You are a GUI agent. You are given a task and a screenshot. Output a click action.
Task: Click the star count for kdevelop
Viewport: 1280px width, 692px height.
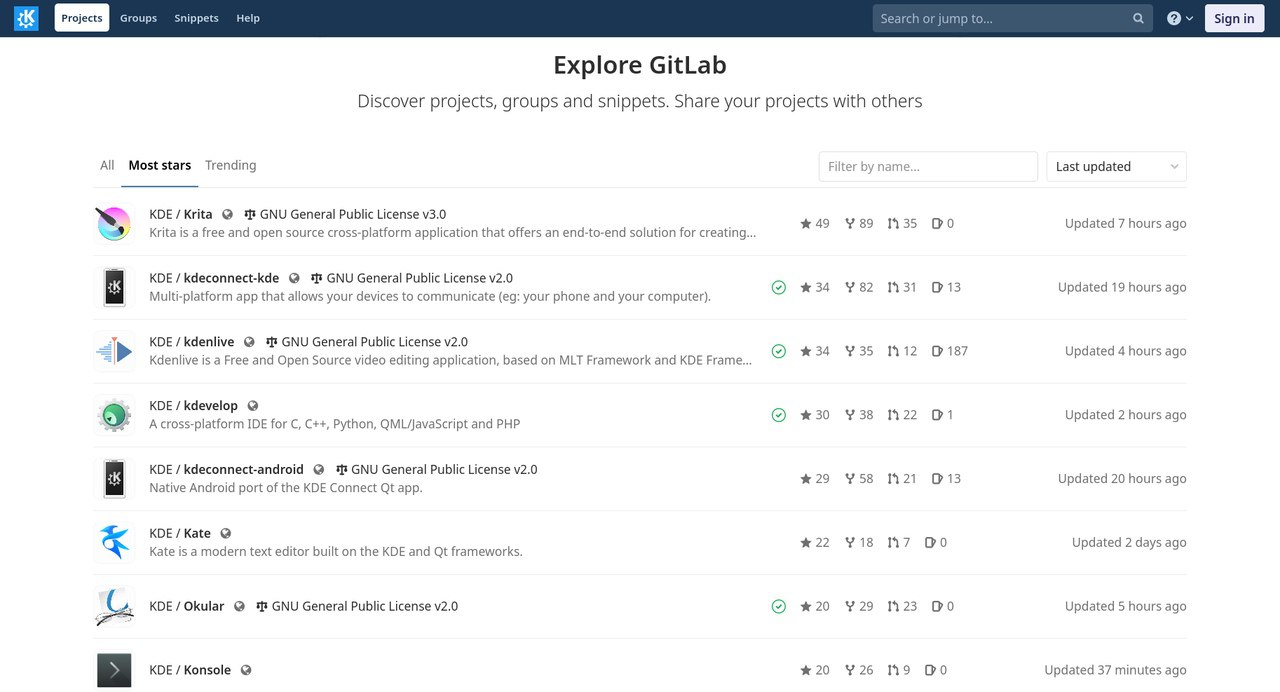[815, 415]
